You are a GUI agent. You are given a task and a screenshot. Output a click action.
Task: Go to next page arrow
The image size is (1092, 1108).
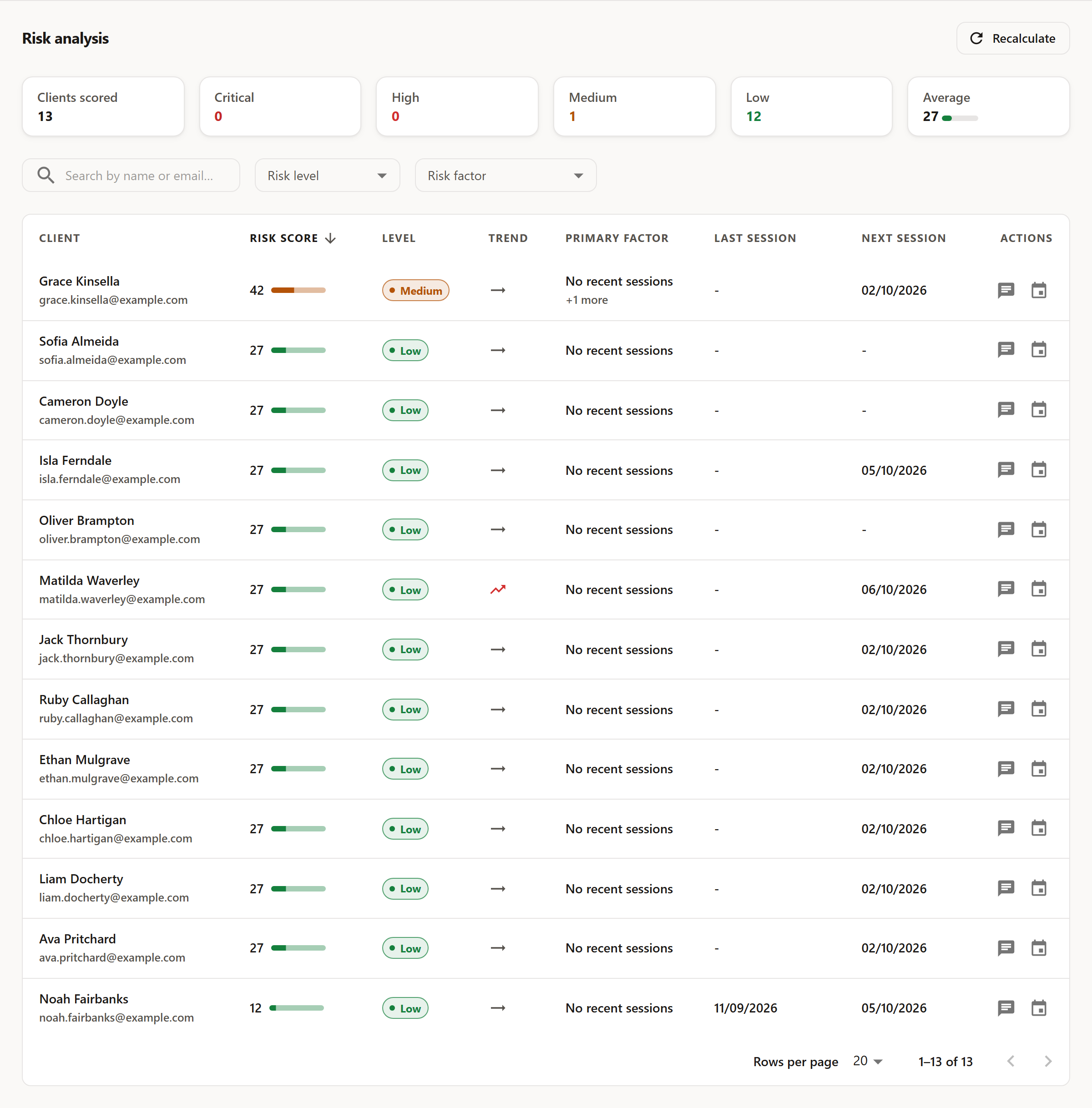1048,1061
